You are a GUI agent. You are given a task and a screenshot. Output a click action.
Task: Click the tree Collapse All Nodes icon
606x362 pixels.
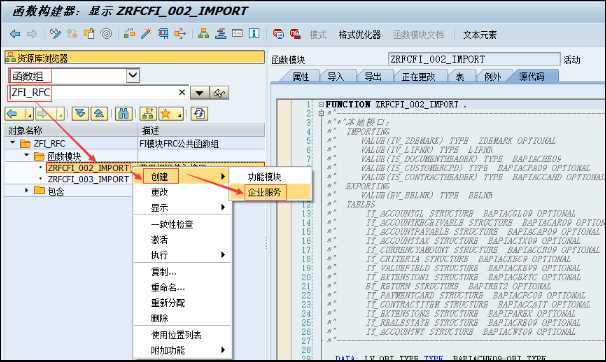99,114
